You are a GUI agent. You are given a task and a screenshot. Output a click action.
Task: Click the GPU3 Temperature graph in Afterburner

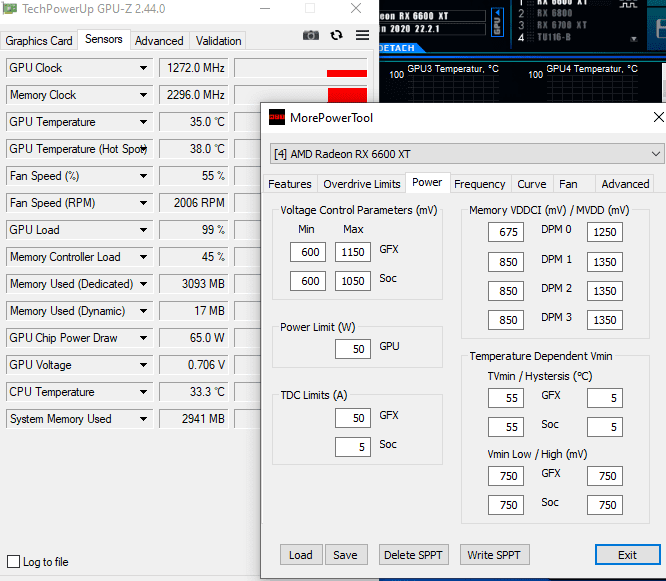(452, 87)
